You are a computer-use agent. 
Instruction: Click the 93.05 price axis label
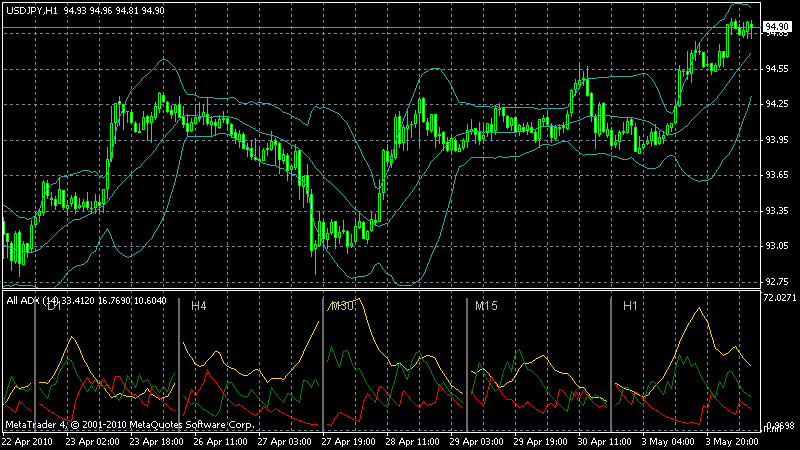pyautogui.click(x=777, y=246)
